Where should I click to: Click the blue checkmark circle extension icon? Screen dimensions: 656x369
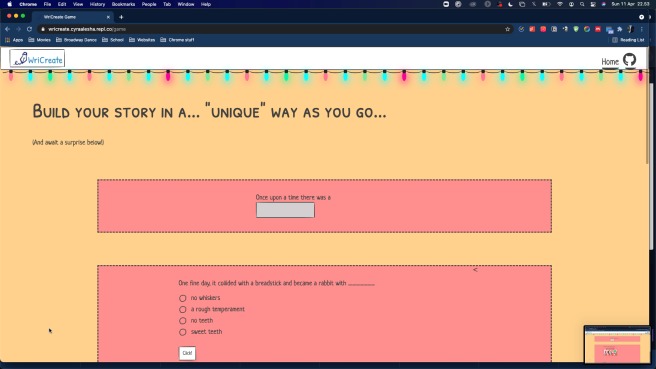[x=521, y=29]
